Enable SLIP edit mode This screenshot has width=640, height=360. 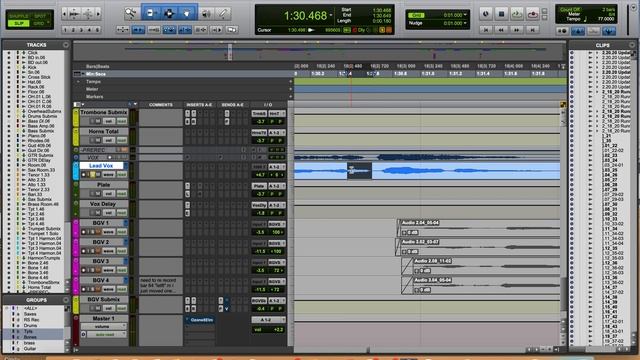coord(19,23)
